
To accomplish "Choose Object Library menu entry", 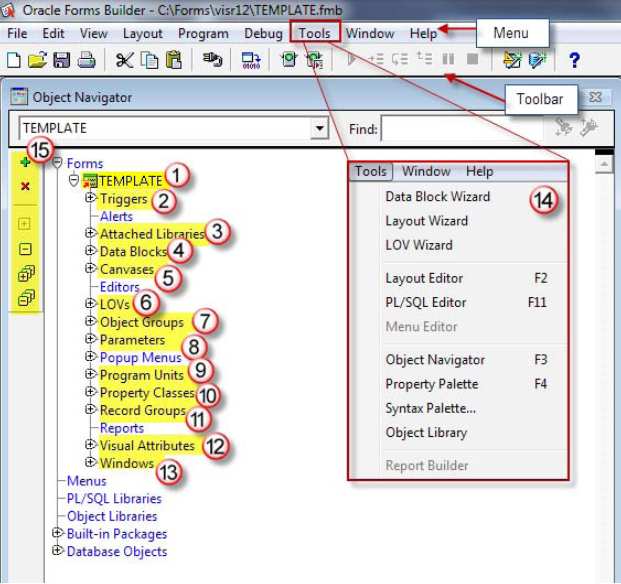I will pos(427,433).
